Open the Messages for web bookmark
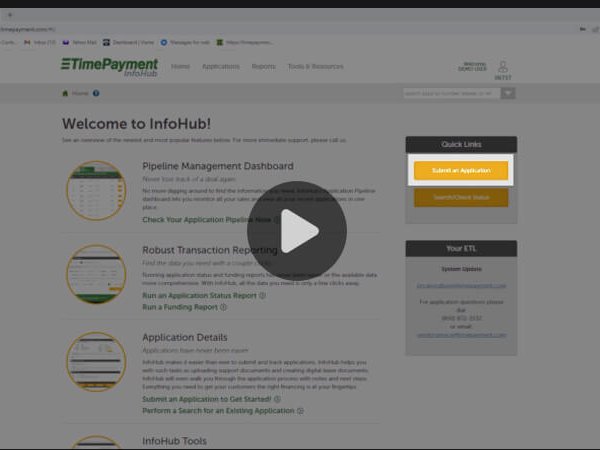The image size is (600, 450). coord(185,42)
